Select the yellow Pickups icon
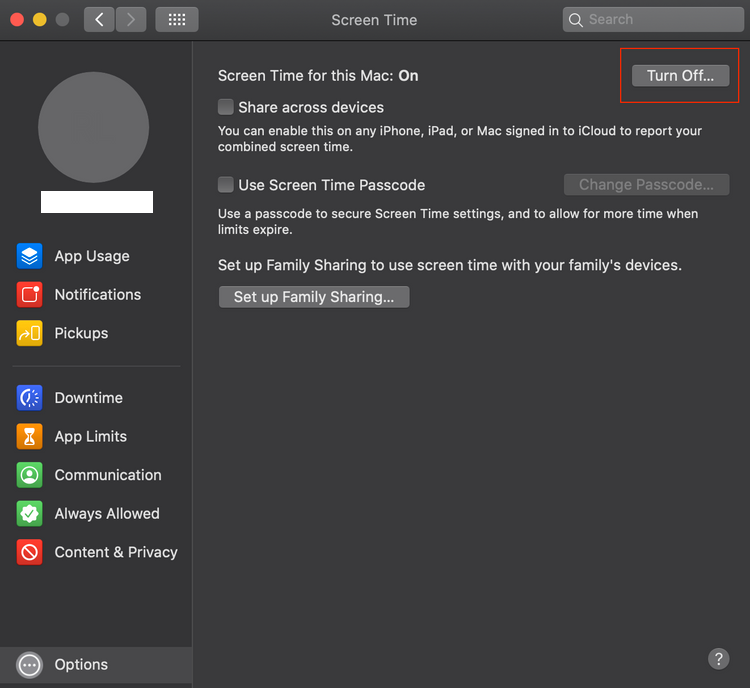Screen dimensions: 750x688 point(30,333)
